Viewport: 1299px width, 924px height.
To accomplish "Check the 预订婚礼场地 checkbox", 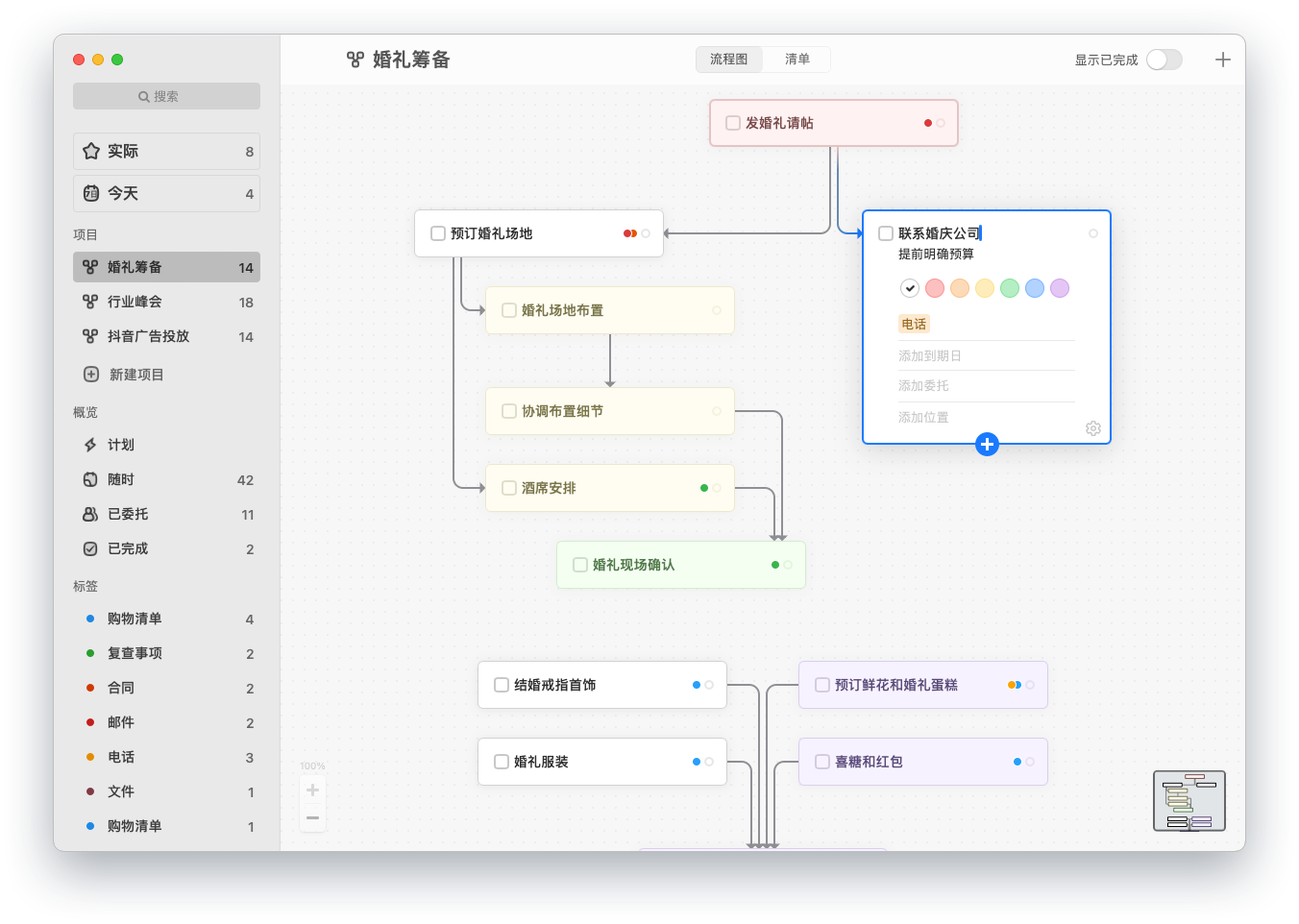I will point(438,233).
